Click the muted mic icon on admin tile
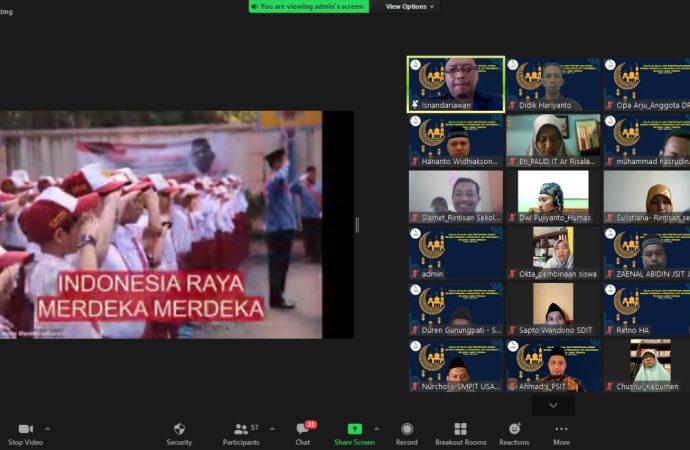 point(415,274)
